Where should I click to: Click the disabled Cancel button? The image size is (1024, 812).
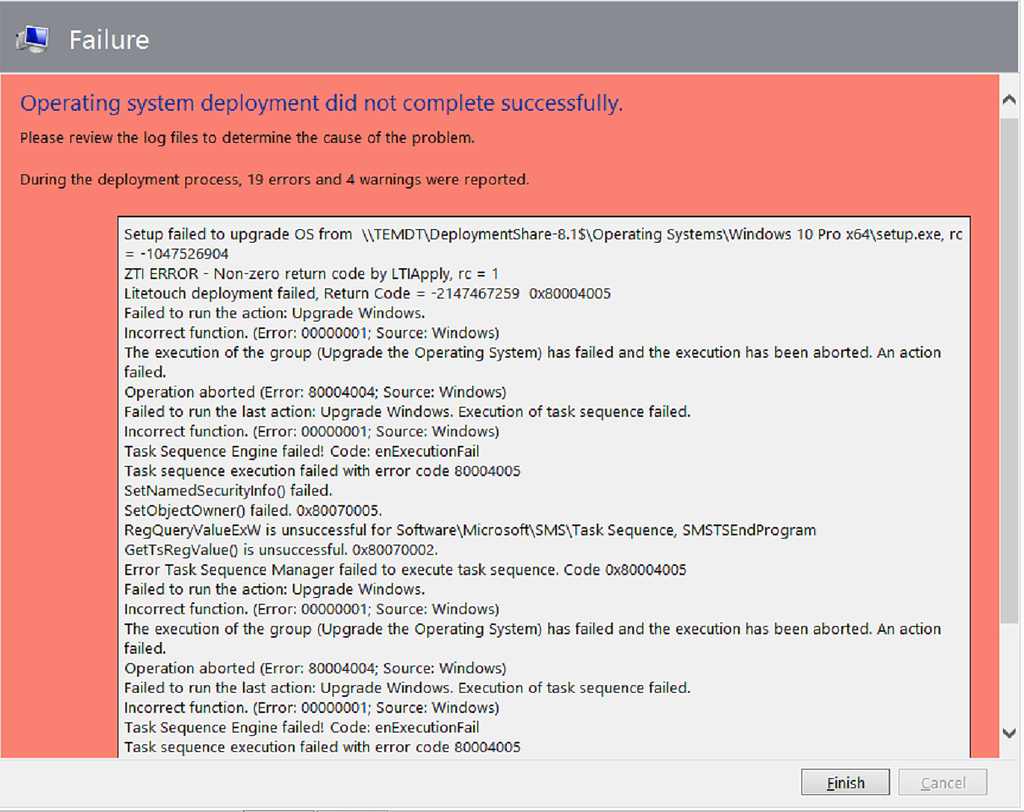[x=941, y=782]
